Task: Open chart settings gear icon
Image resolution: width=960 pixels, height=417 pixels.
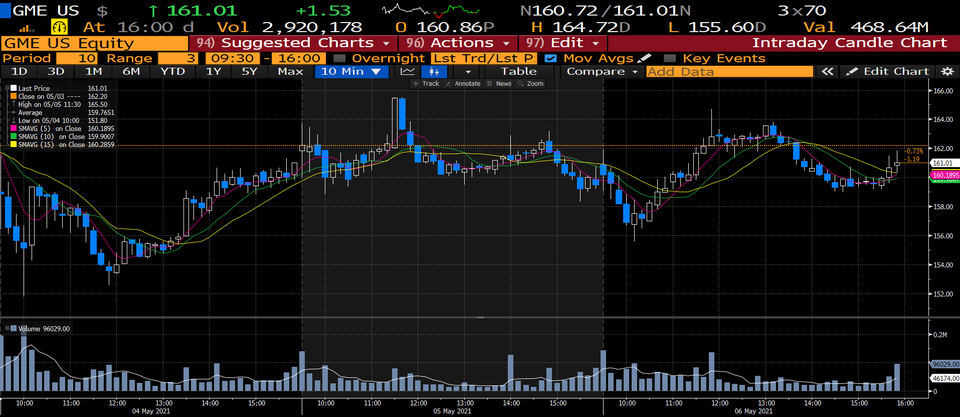Action: click(x=947, y=72)
